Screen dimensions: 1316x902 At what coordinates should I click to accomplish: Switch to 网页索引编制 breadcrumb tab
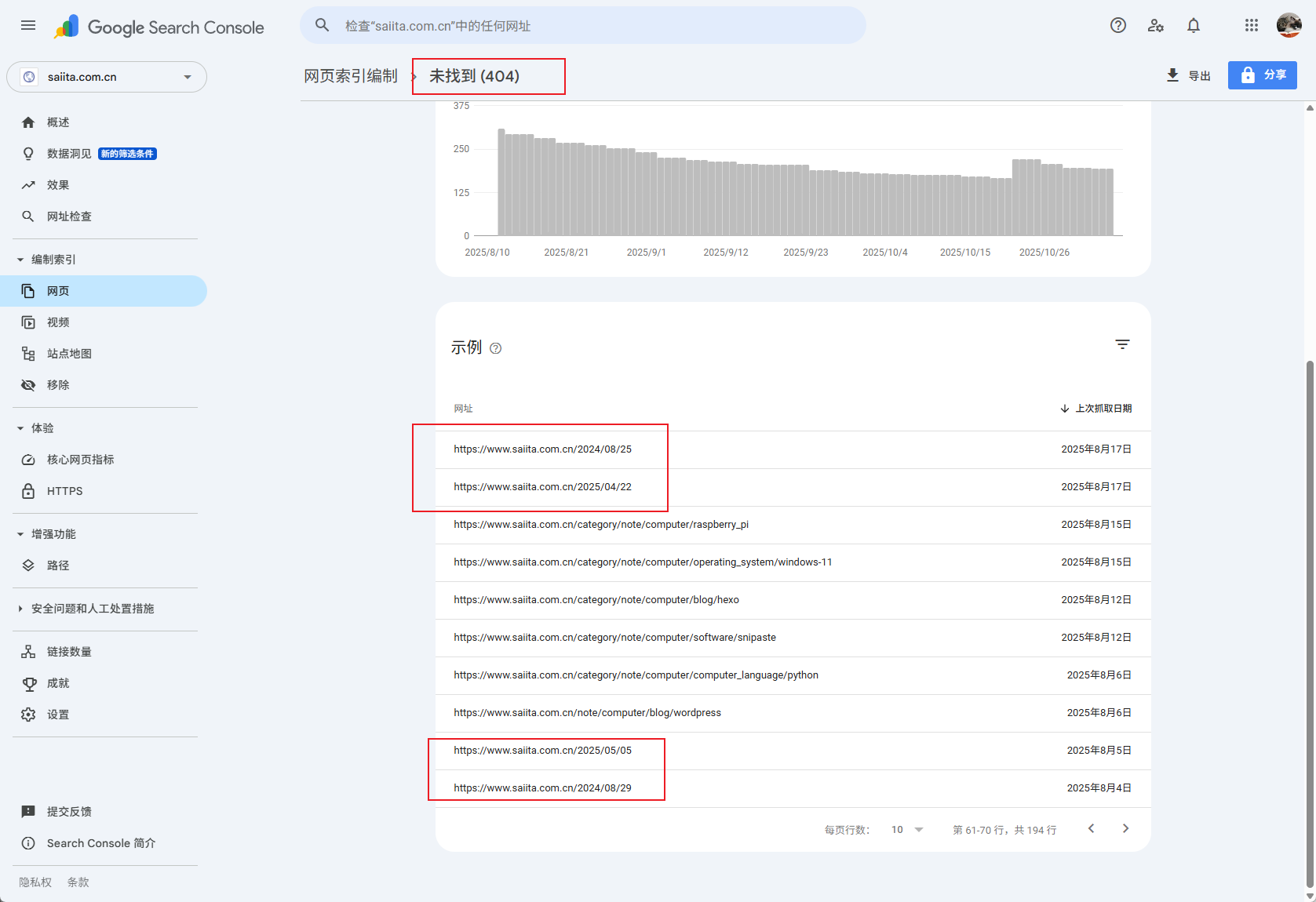350,76
